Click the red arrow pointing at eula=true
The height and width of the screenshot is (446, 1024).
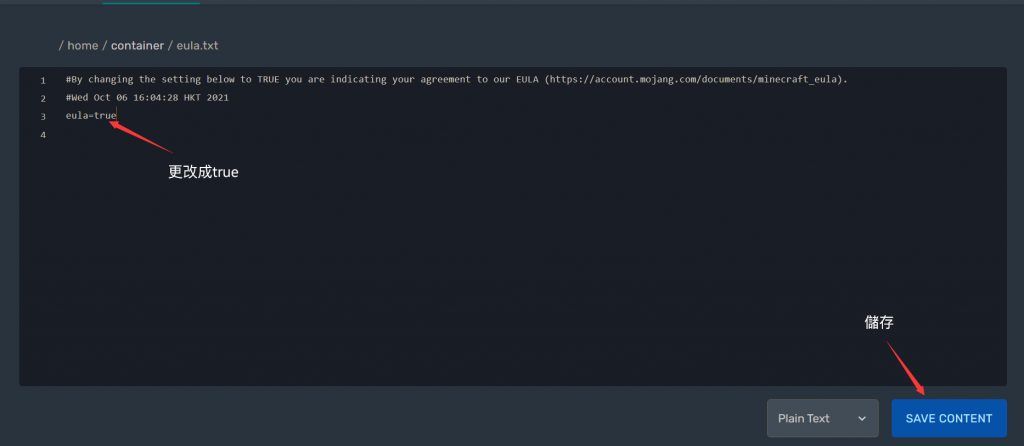pos(140,136)
